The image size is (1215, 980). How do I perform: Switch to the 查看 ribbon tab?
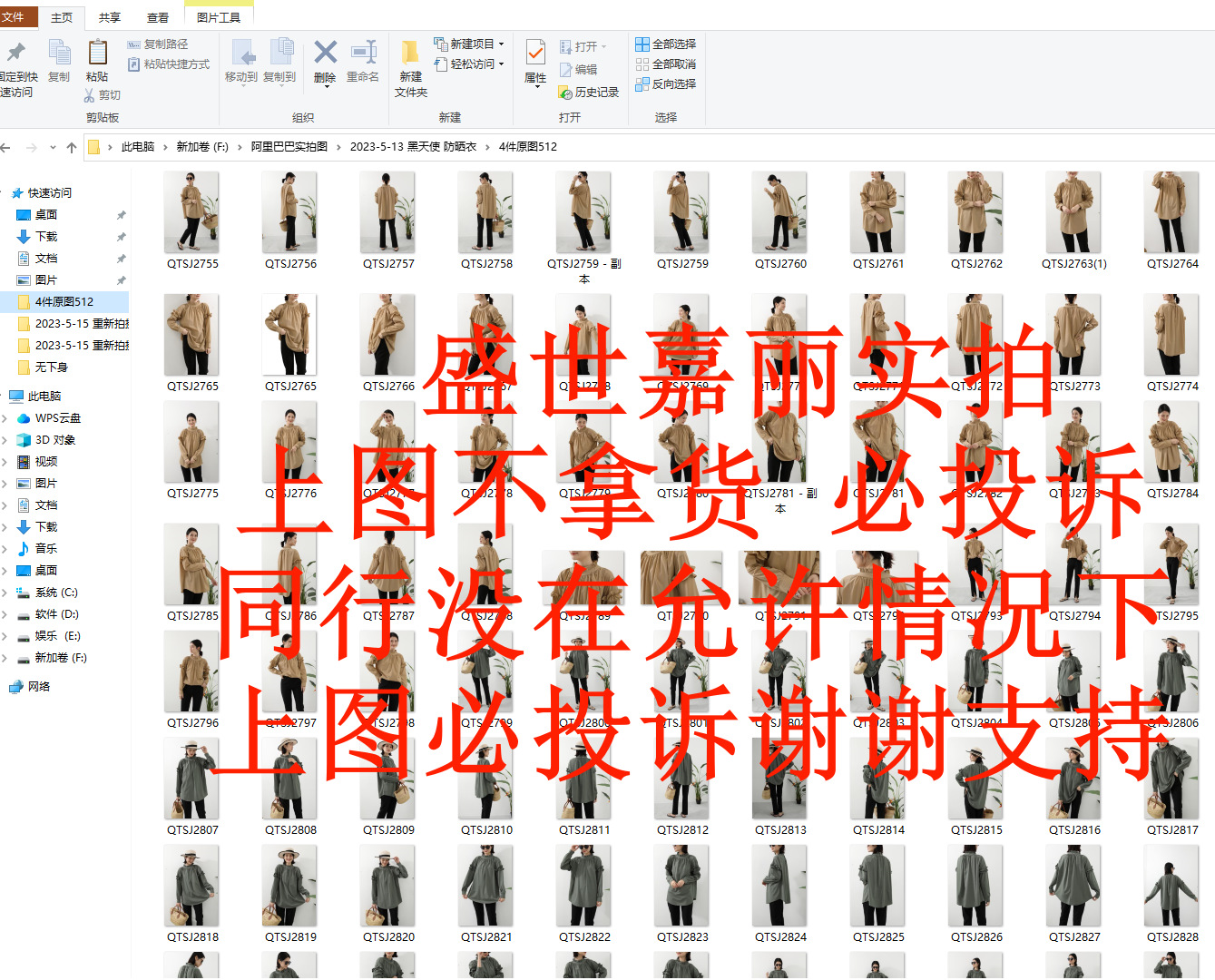[158, 18]
